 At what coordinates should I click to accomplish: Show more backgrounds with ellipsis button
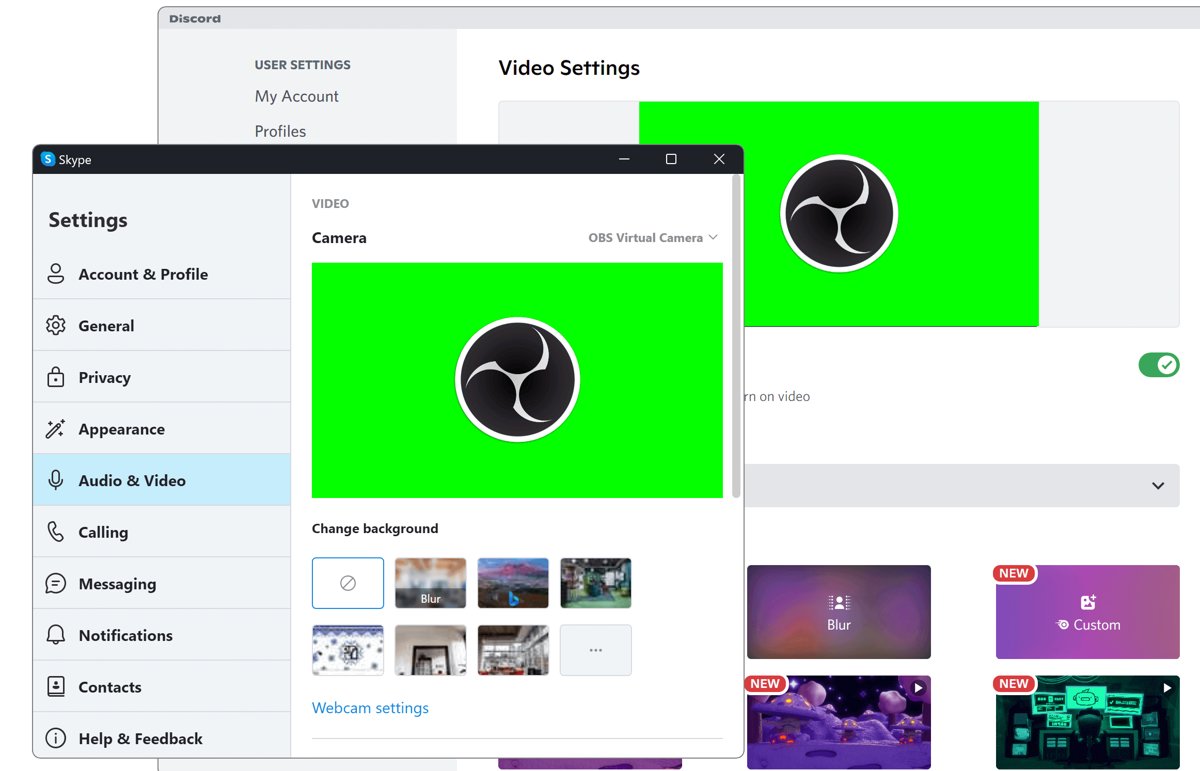pos(596,650)
